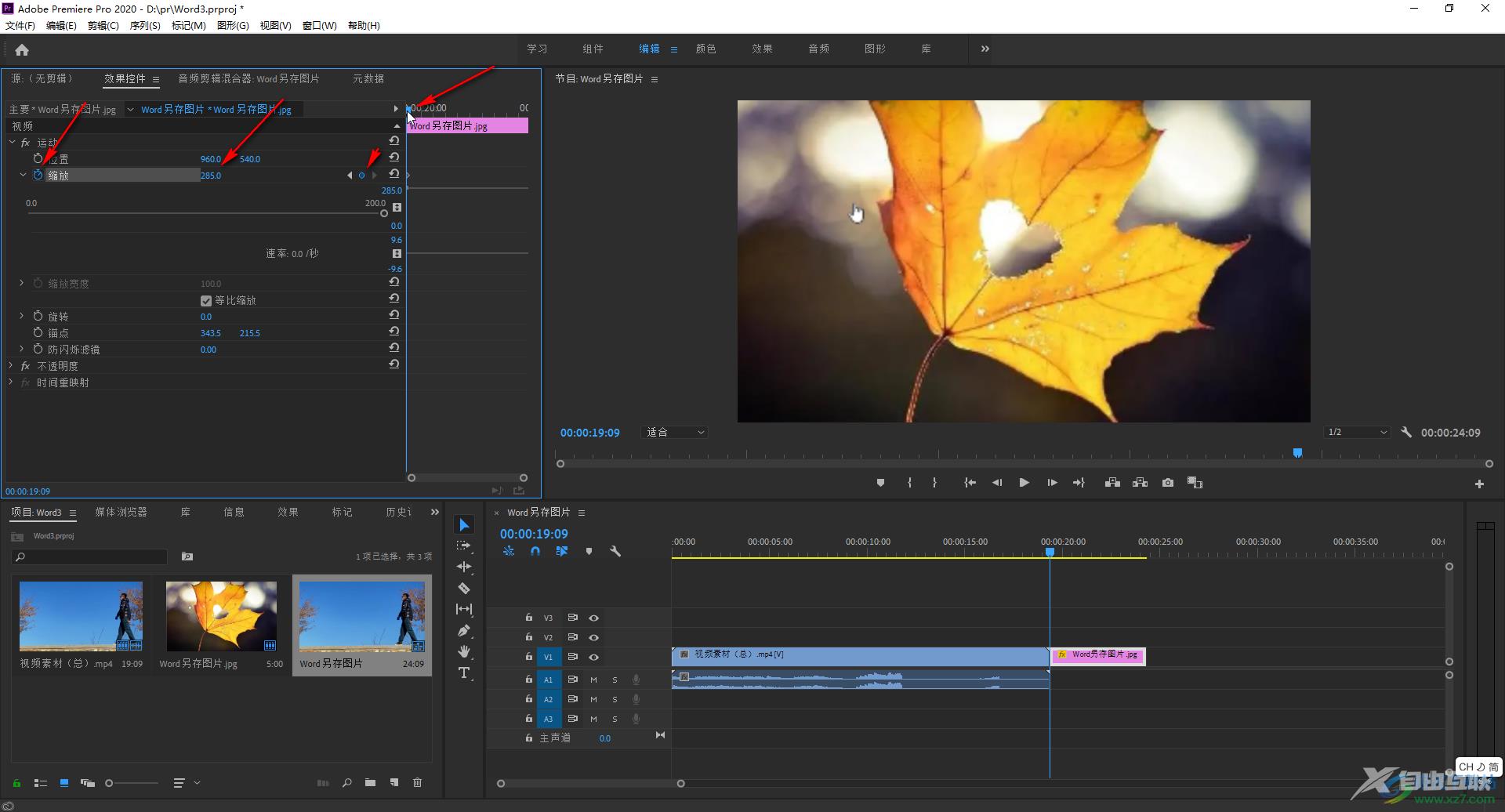
Task: Open the Sequence menu
Action: [145, 25]
